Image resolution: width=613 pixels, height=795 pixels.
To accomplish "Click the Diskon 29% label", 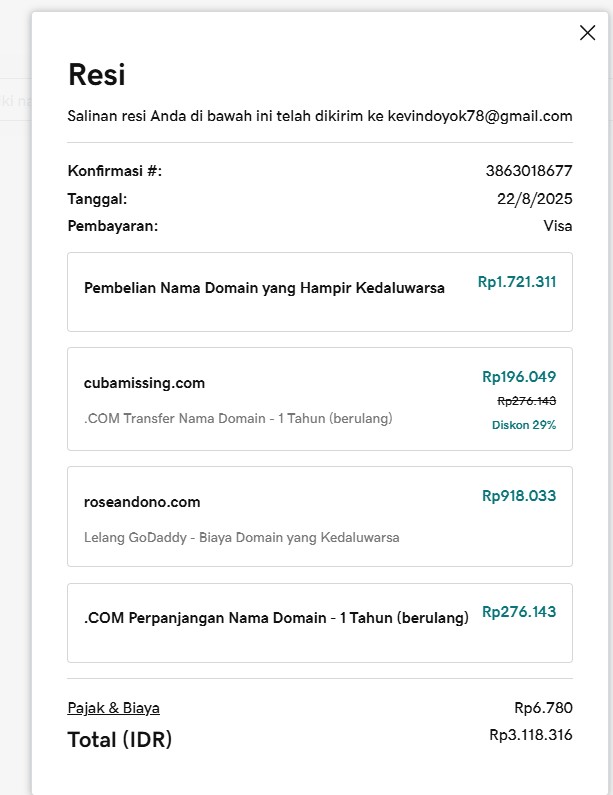I will pyautogui.click(x=523, y=425).
